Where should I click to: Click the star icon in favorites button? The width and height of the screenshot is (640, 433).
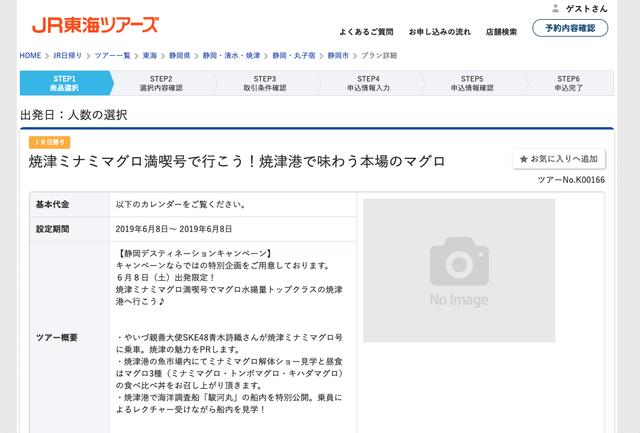point(524,159)
